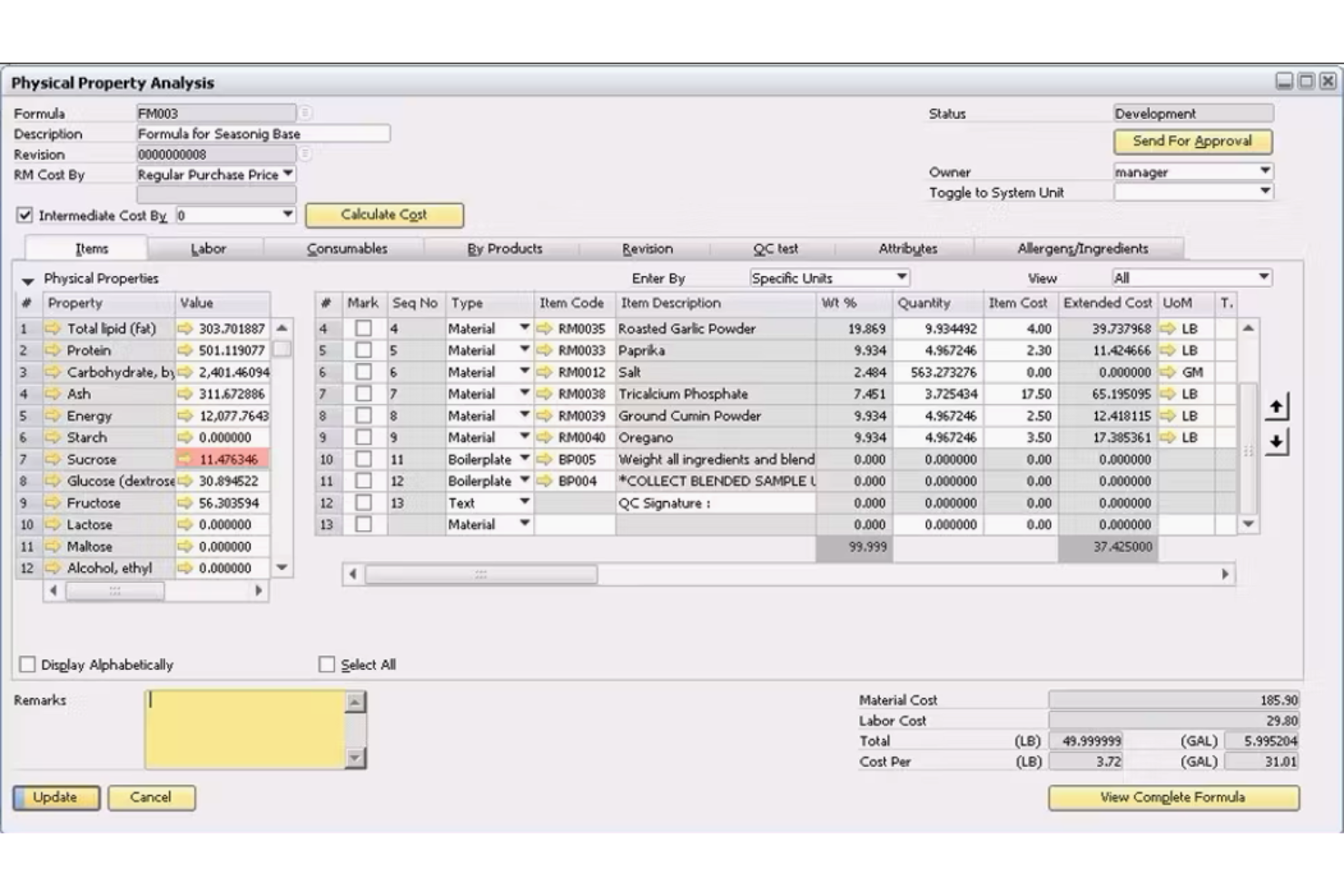Image resolution: width=1344 pixels, height=896 pixels.
Task: Switch to the Allergens/Ingredients tab
Action: (1083, 248)
